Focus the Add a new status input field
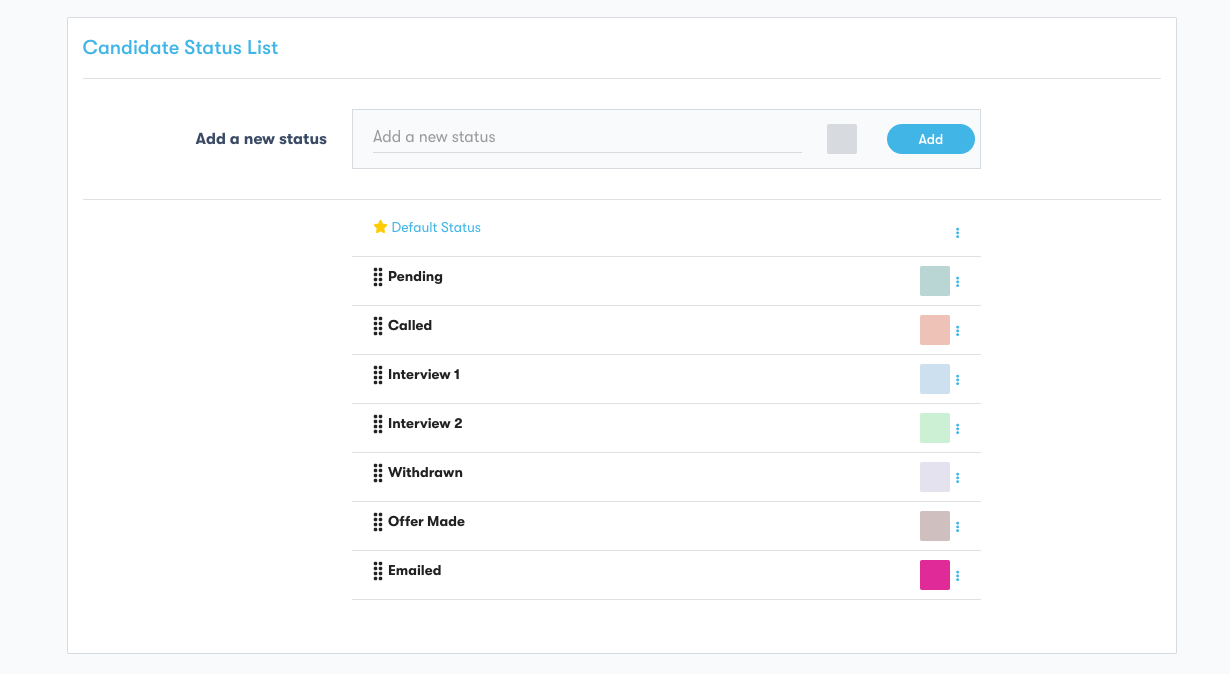The image size is (1230, 674). pyautogui.click(x=587, y=137)
